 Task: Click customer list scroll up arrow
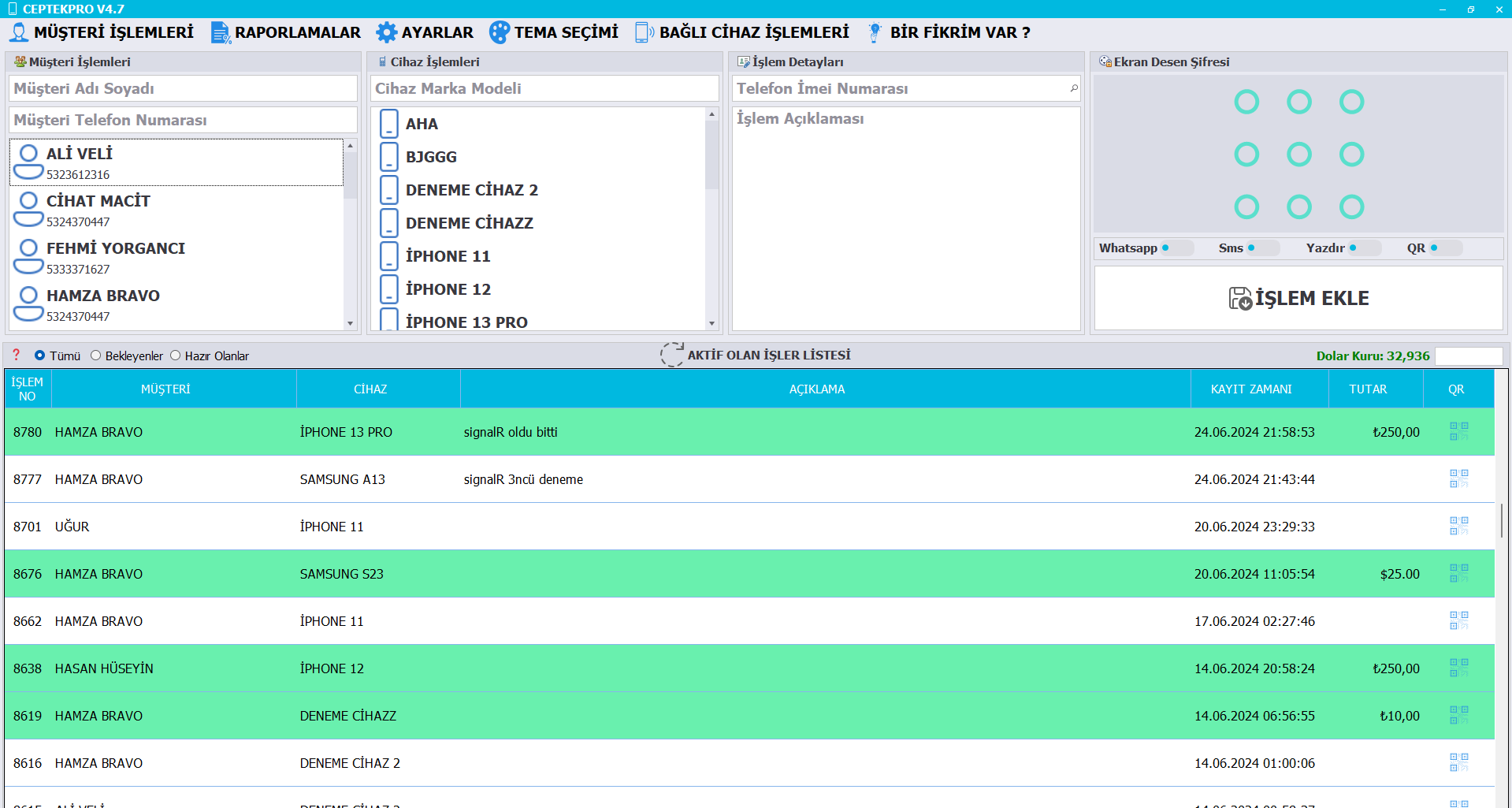[x=351, y=146]
